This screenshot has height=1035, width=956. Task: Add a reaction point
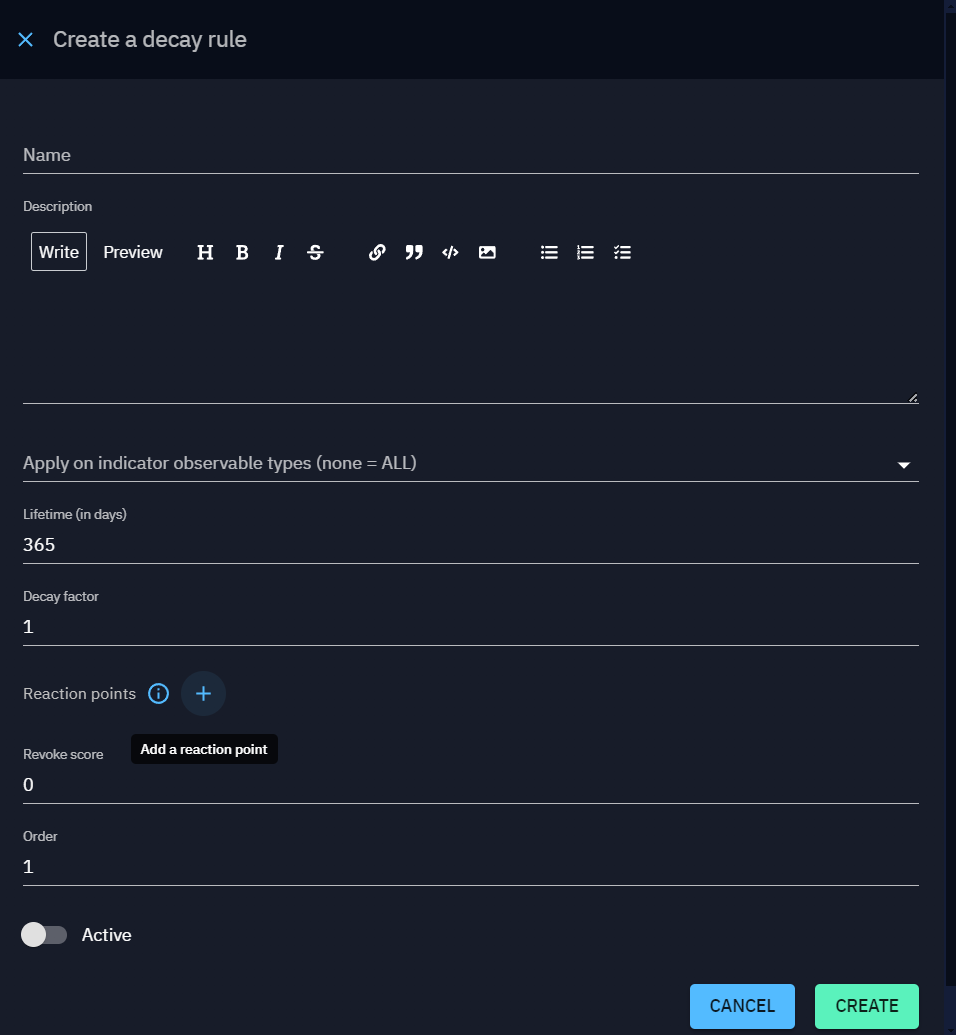(x=203, y=693)
